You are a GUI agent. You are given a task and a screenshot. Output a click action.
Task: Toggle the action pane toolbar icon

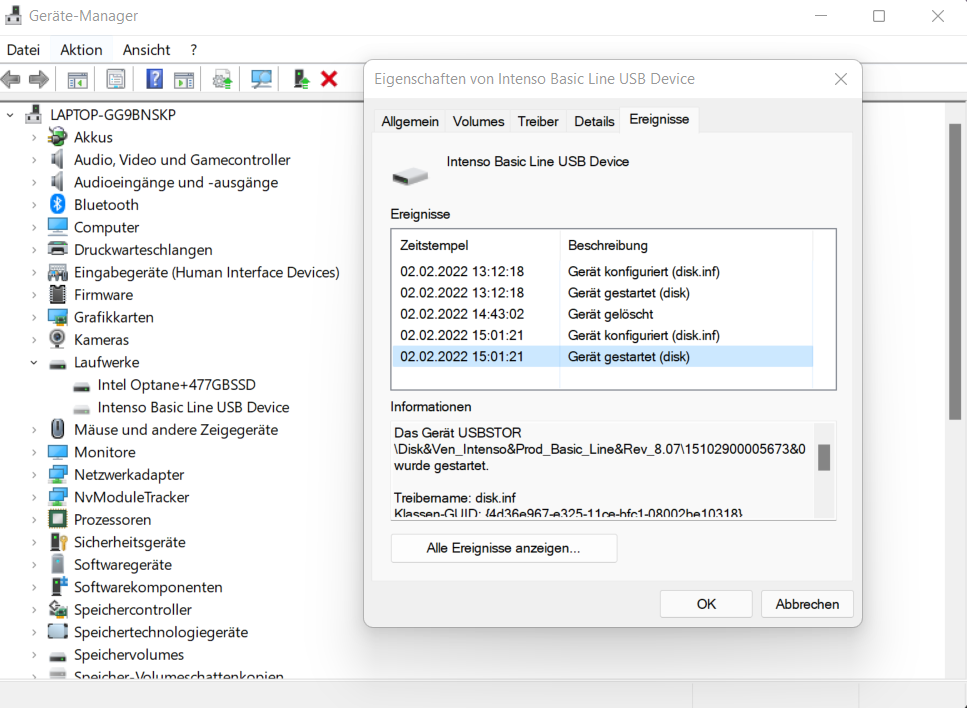(184, 79)
